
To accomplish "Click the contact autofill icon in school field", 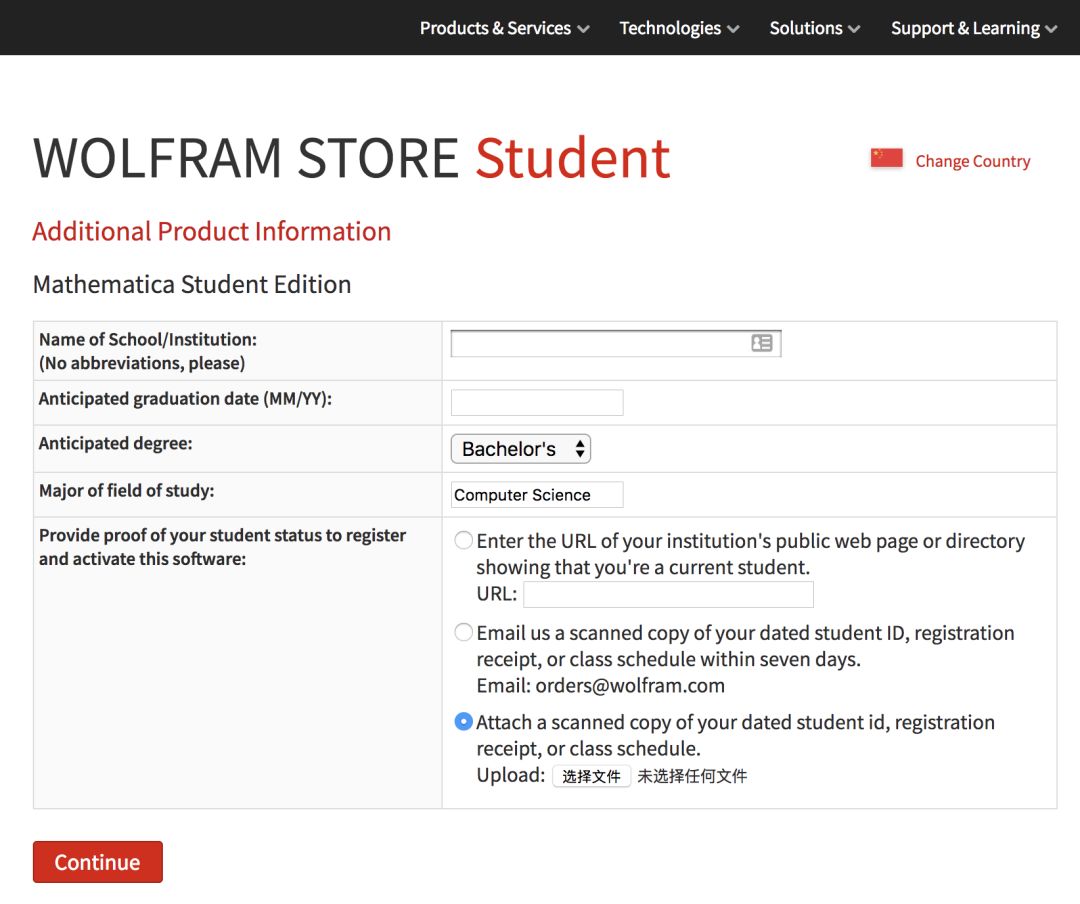I will click(x=762, y=343).
